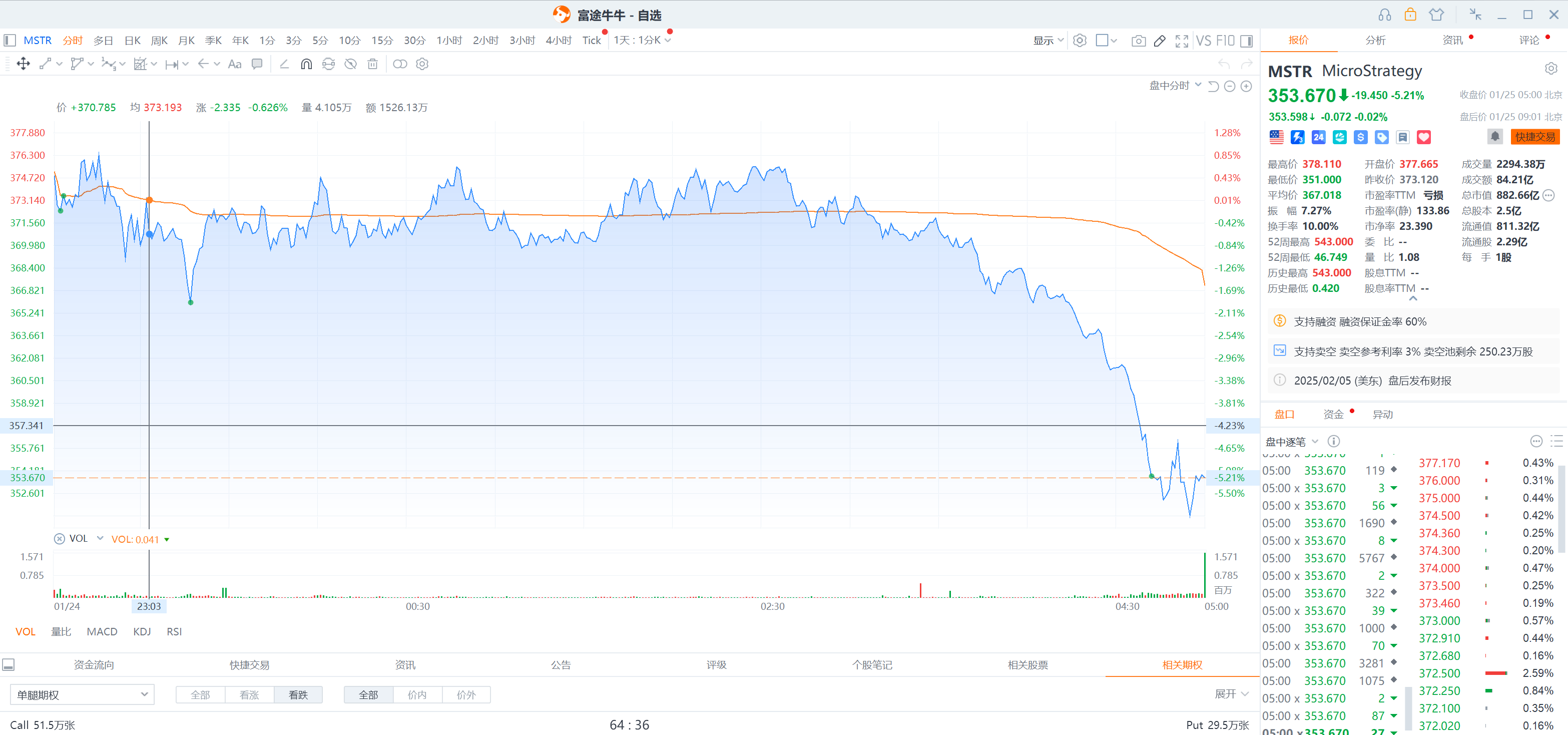This screenshot has width=1568, height=735.
Task: Select the 看涨 call filter
Action: click(250, 695)
